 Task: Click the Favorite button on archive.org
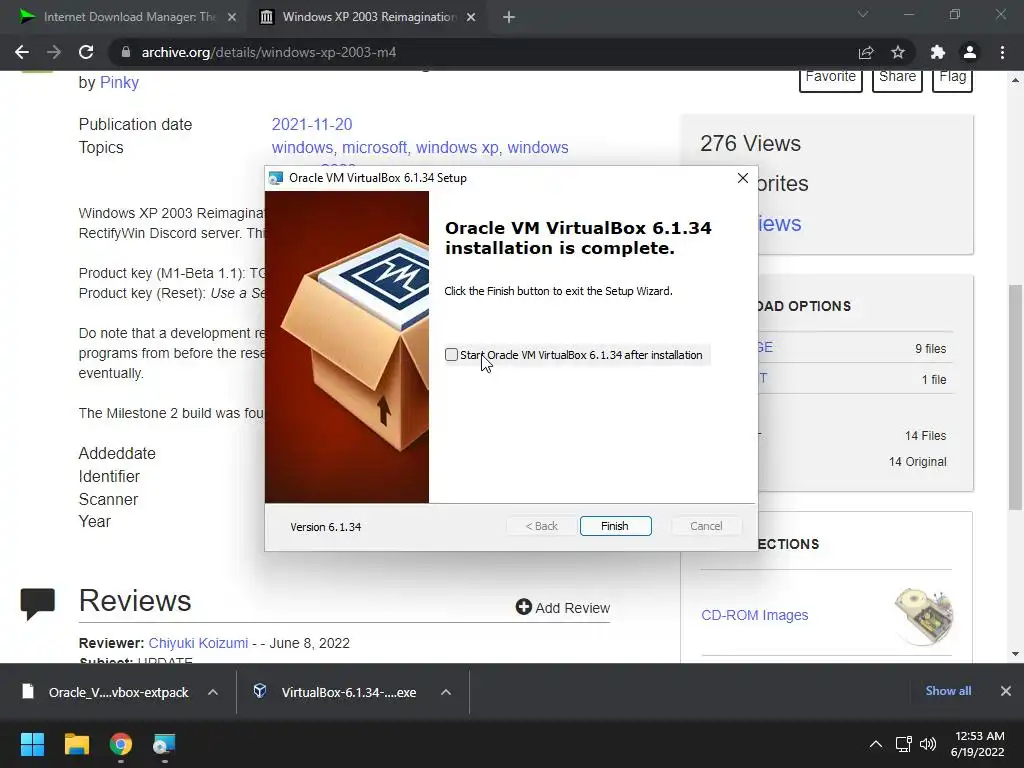click(831, 78)
